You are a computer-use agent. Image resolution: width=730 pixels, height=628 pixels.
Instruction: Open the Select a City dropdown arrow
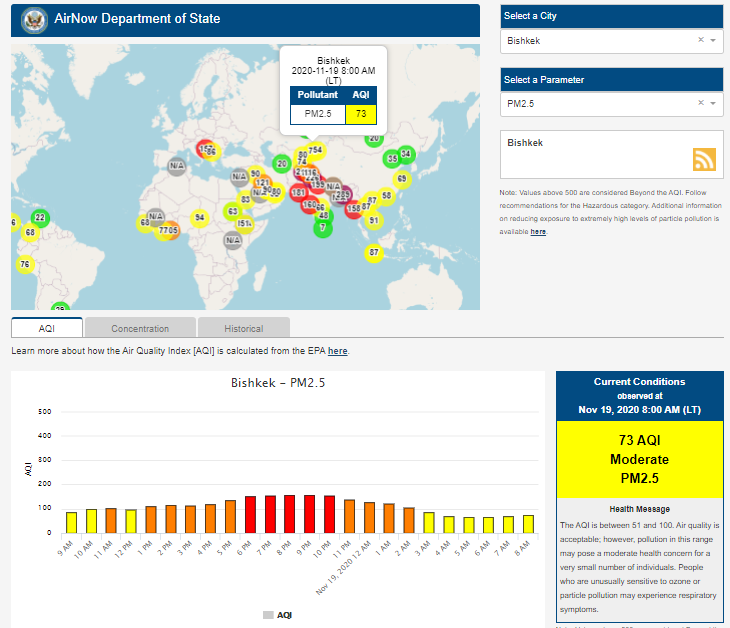[713, 41]
